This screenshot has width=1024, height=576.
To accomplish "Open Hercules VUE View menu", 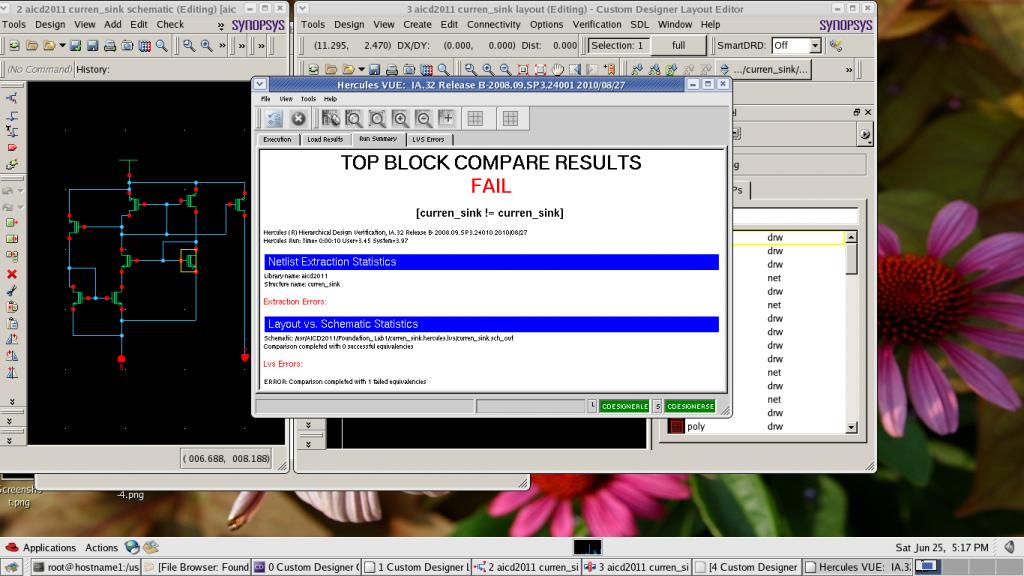I will (286, 99).
